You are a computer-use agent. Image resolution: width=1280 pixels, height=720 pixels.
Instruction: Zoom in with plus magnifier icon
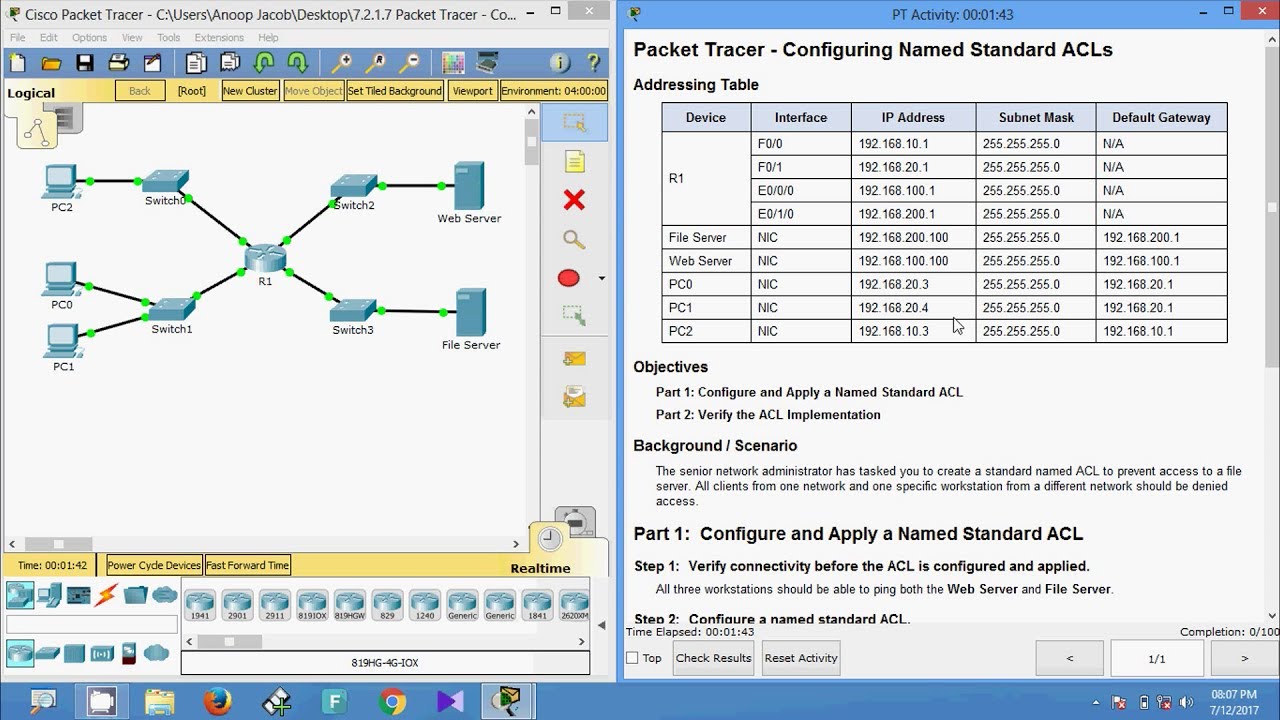click(342, 63)
